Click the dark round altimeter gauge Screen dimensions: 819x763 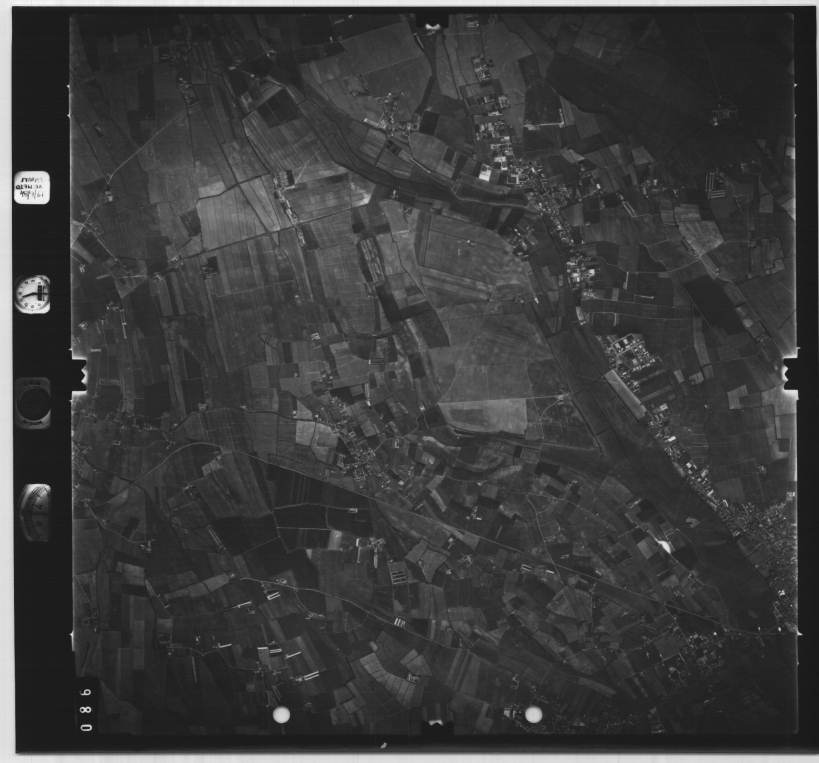pyautogui.click(x=33, y=402)
